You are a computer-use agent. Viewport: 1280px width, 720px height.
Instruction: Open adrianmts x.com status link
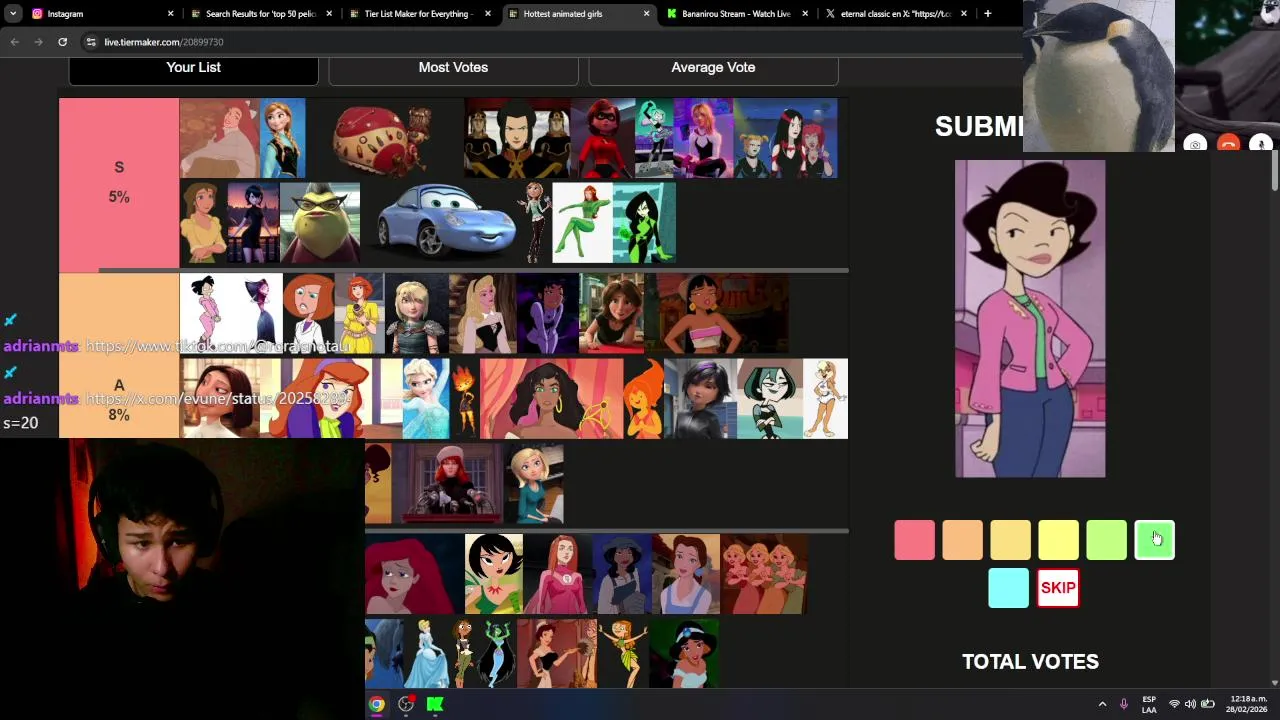[218, 399]
